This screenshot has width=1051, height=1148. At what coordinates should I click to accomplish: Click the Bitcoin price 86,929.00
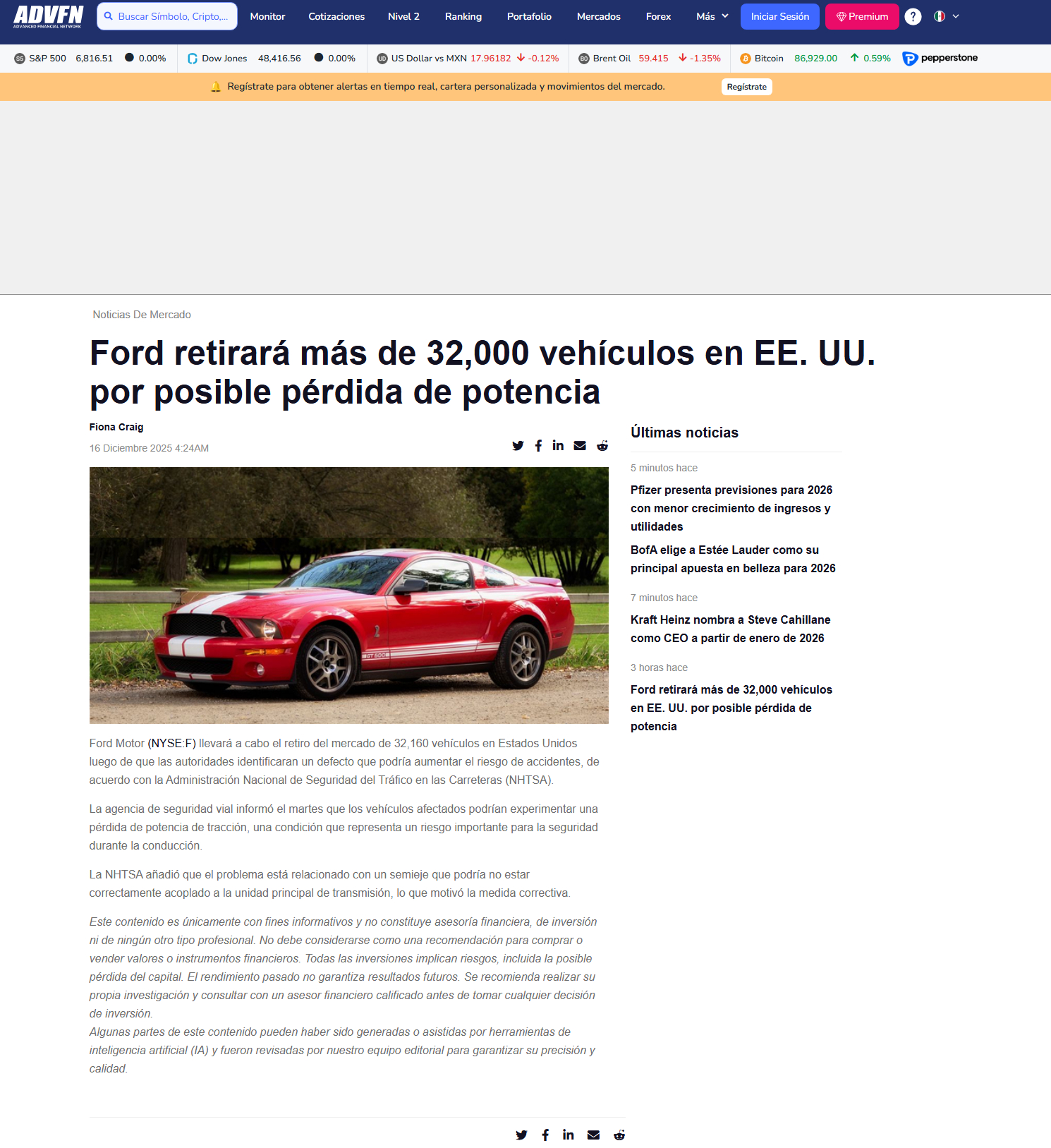tap(816, 59)
